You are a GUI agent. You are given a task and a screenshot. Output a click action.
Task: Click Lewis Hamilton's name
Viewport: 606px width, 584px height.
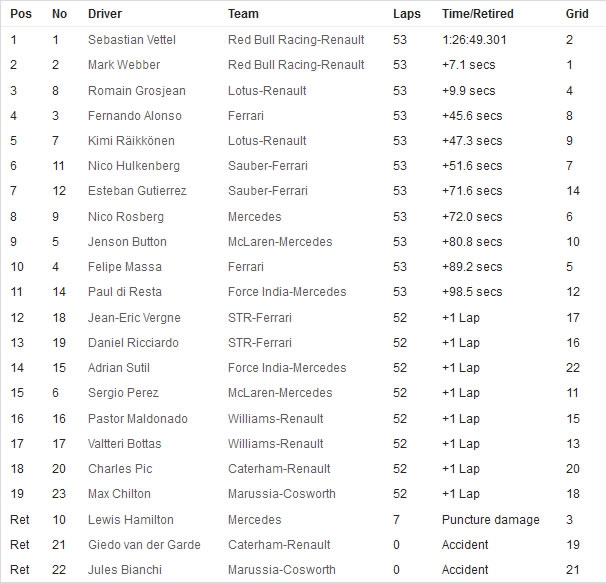[131, 520]
